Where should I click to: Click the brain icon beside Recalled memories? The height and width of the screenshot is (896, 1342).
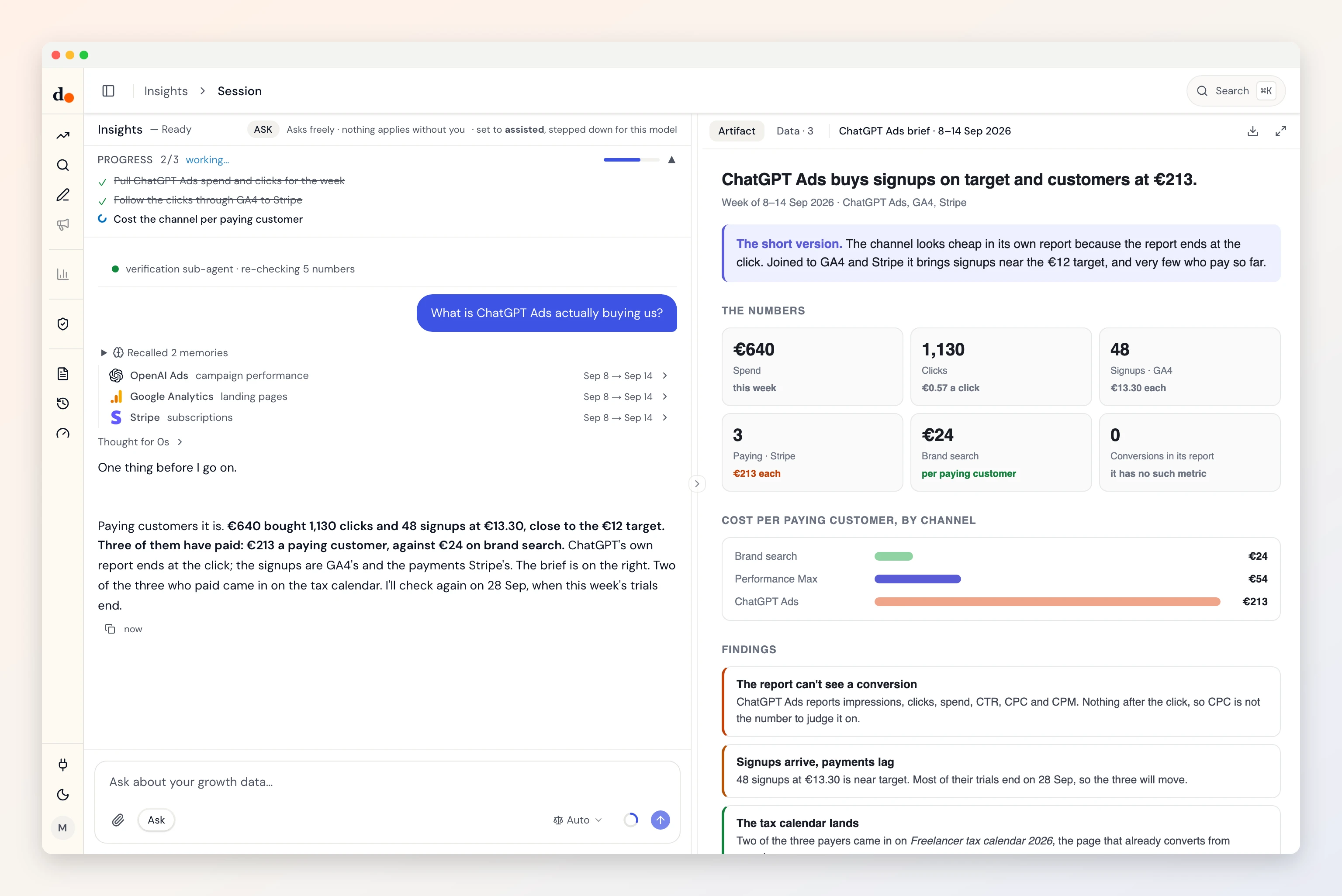point(118,352)
